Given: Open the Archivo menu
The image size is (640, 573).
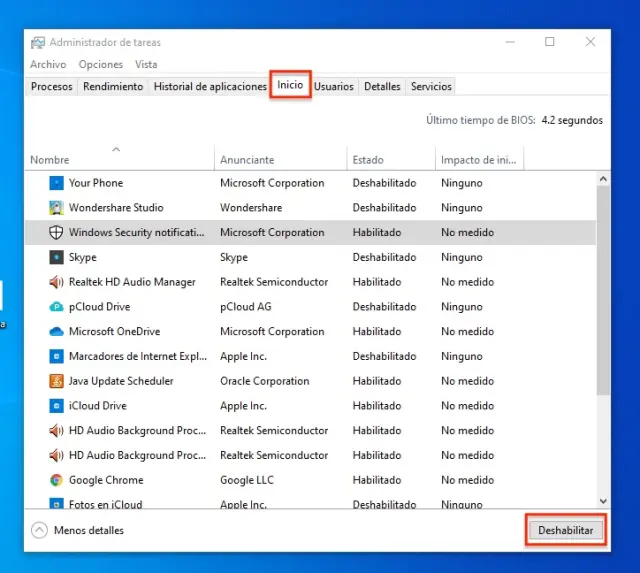Looking at the screenshot, I should point(48,64).
